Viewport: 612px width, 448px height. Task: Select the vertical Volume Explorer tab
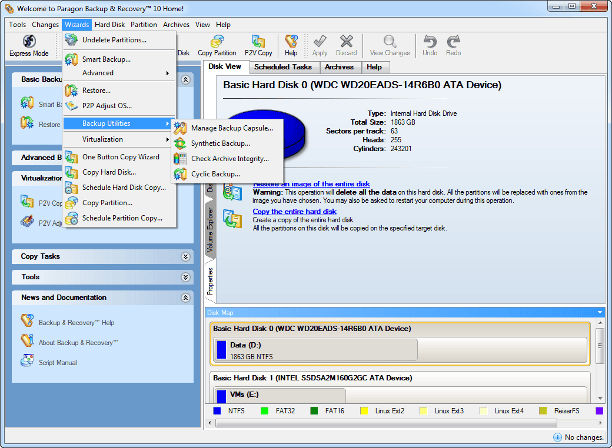click(x=210, y=230)
